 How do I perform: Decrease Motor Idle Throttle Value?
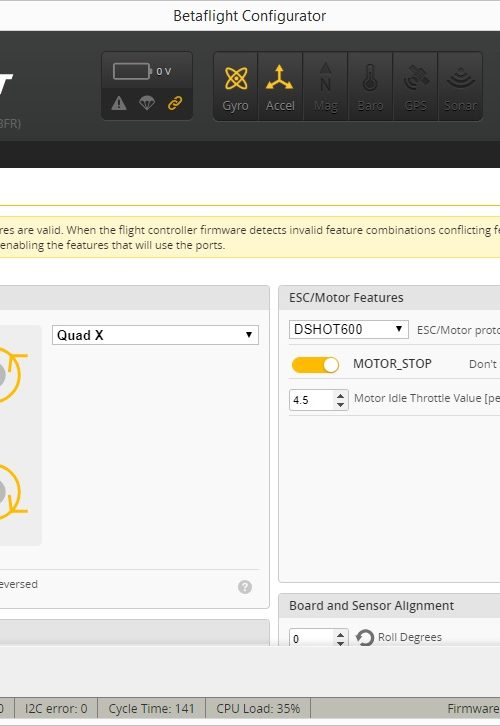click(341, 405)
